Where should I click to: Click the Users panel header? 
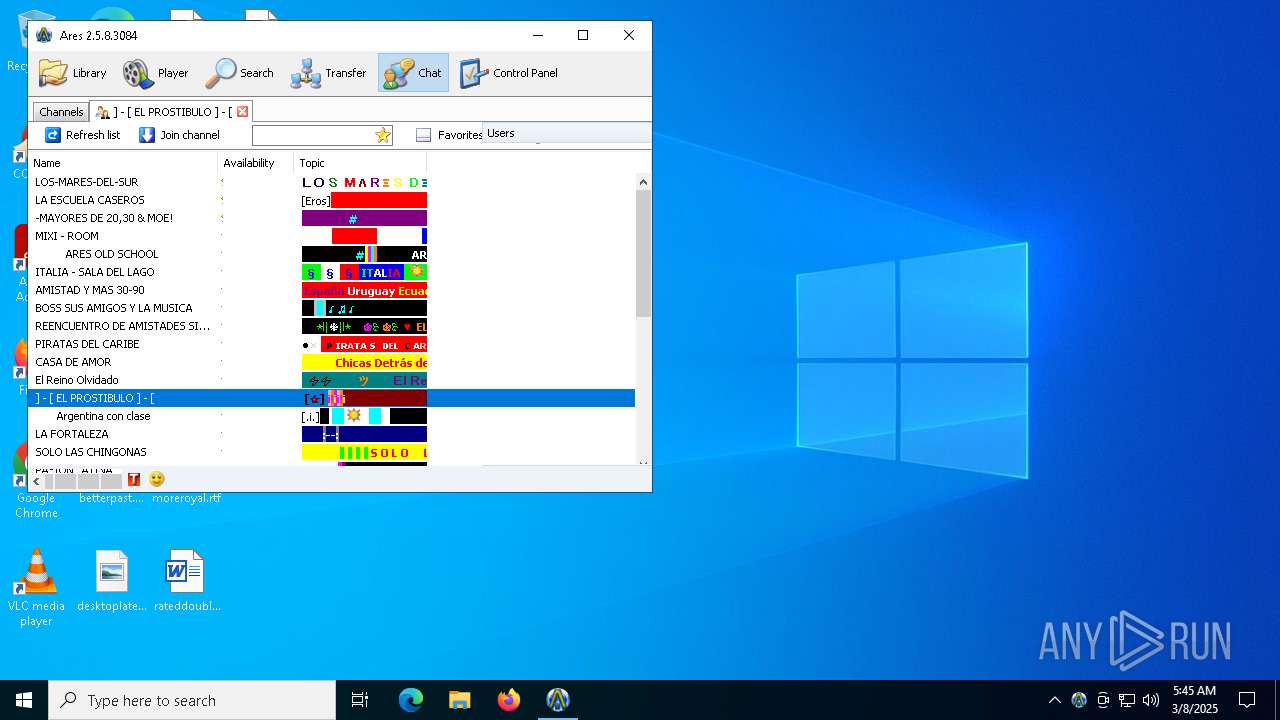pyautogui.click(x=567, y=133)
